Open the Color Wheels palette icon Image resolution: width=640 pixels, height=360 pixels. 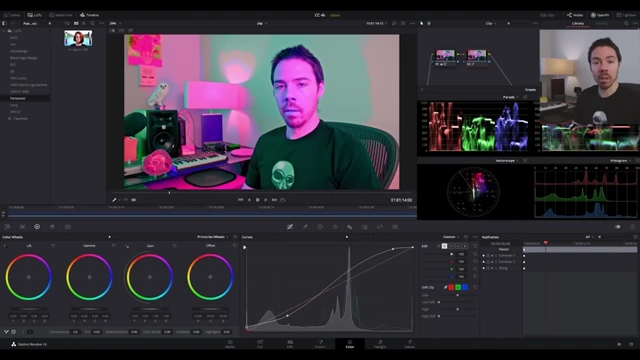click(x=37, y=227)
